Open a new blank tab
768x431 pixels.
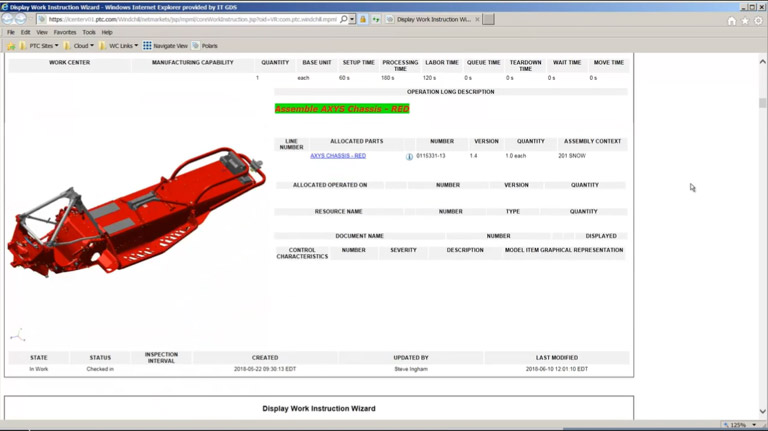[488, 19]
